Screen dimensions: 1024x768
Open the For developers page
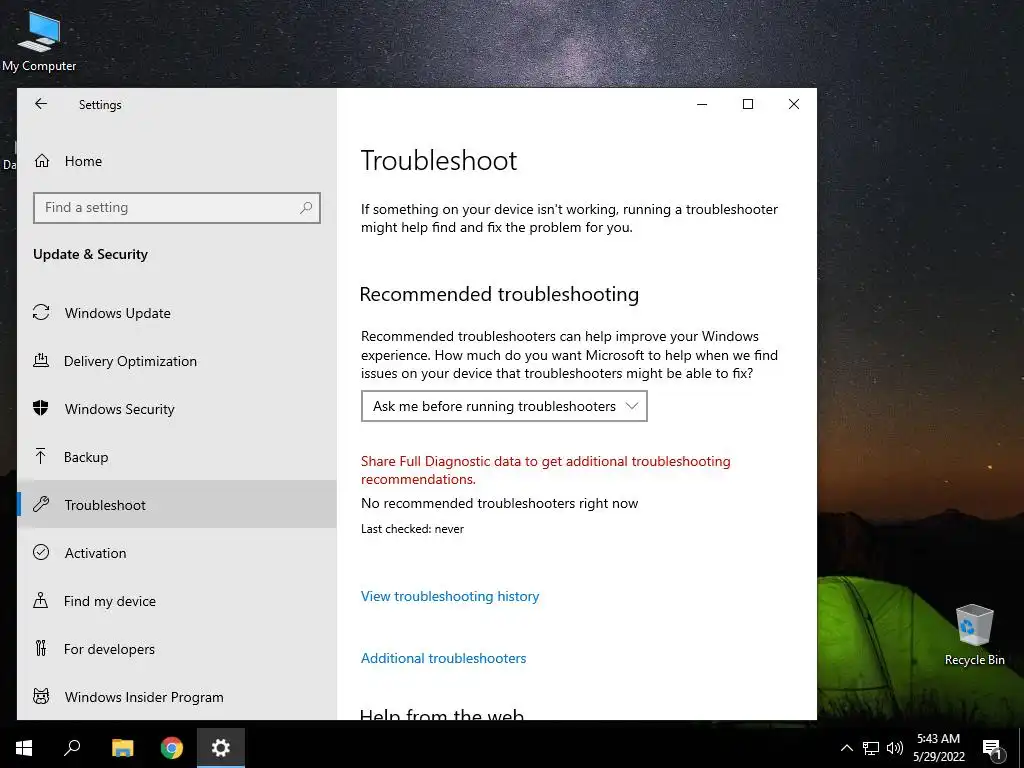click(177, 648)
